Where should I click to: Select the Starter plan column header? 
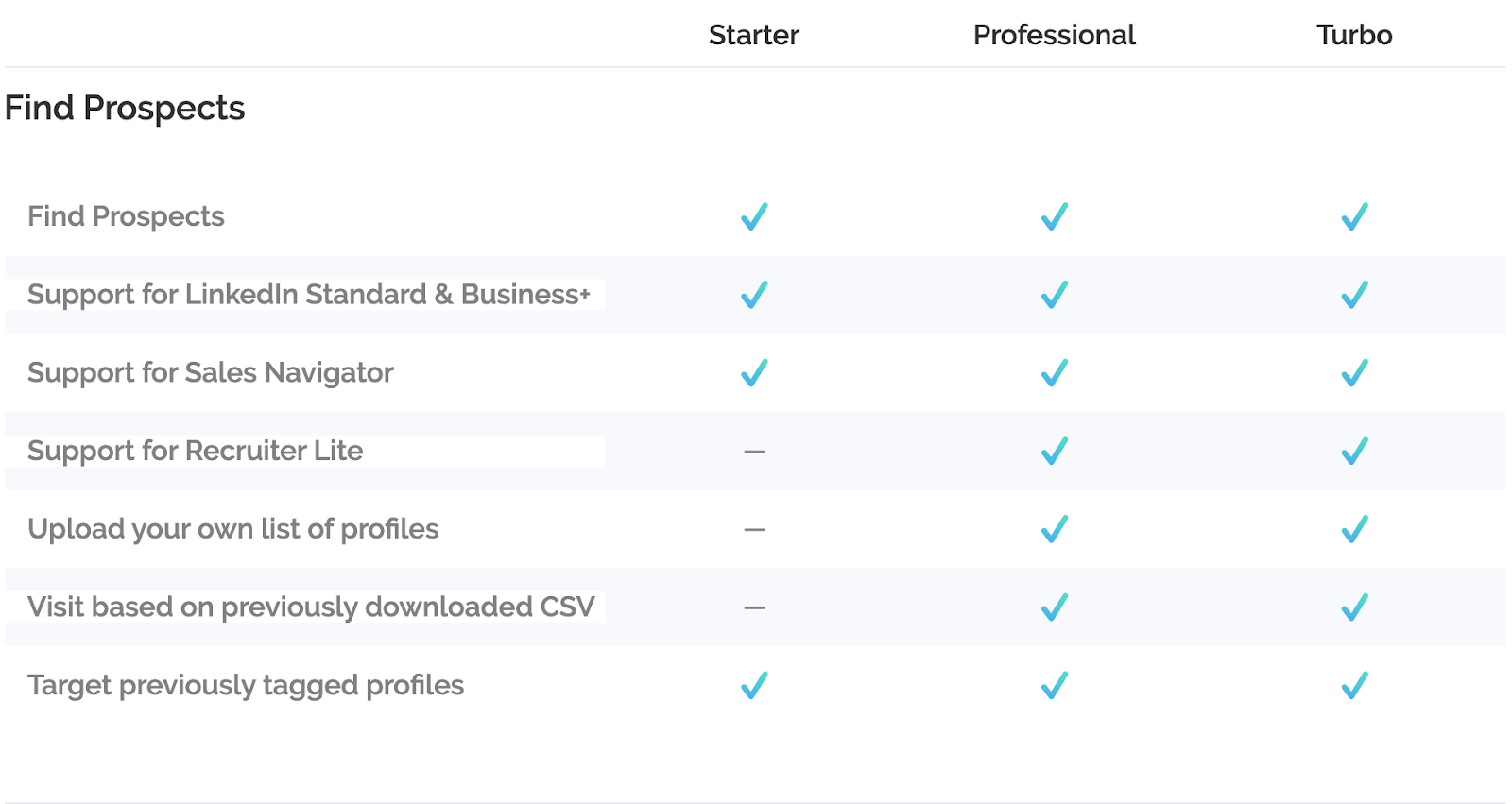pos(754,35)
